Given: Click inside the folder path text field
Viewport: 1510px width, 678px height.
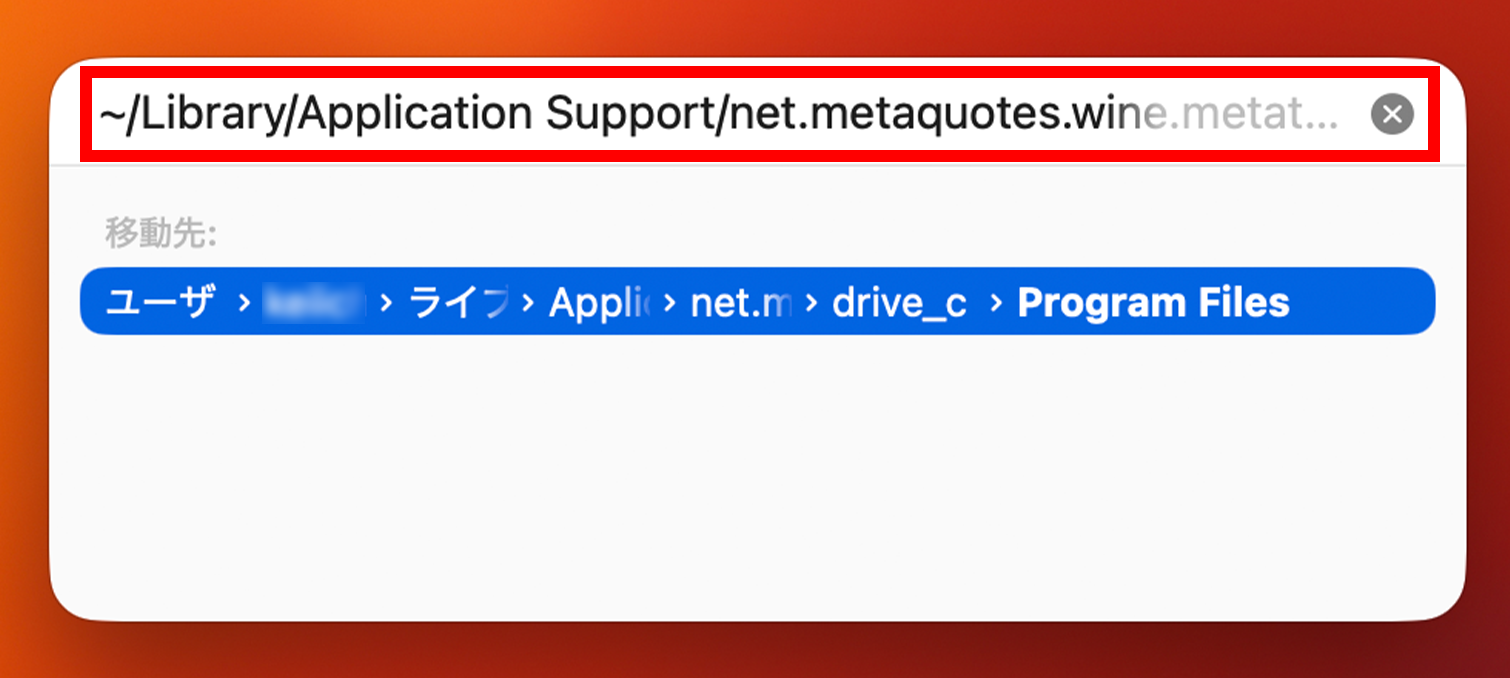Looking at the screenshot, I should click(x=700, y=114).
